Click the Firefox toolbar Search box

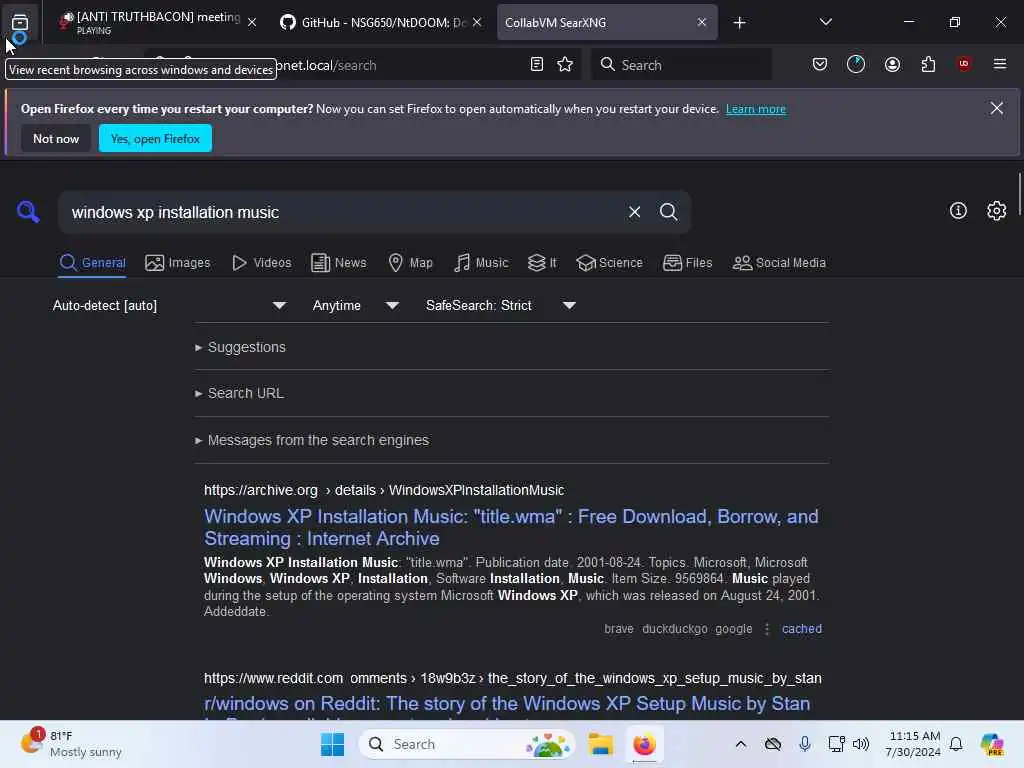(681, 64)
